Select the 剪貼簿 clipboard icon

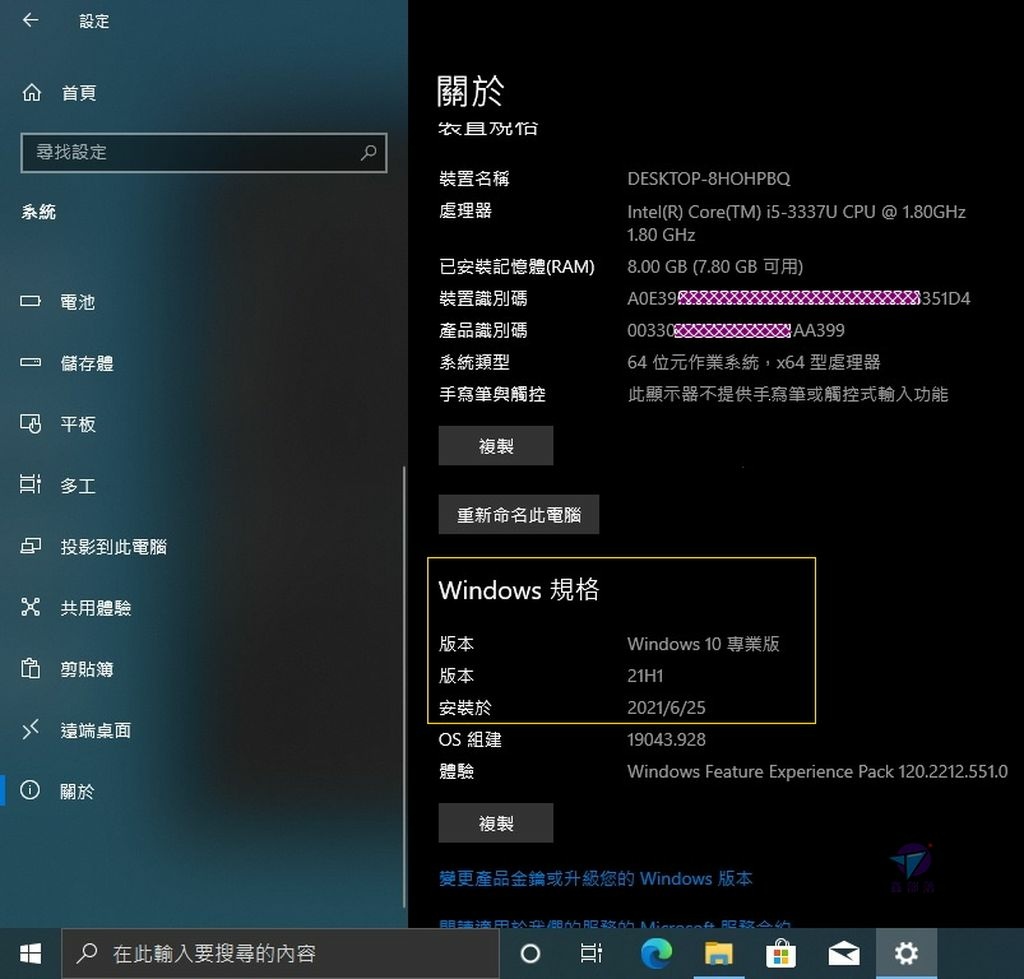coord(30,668)
